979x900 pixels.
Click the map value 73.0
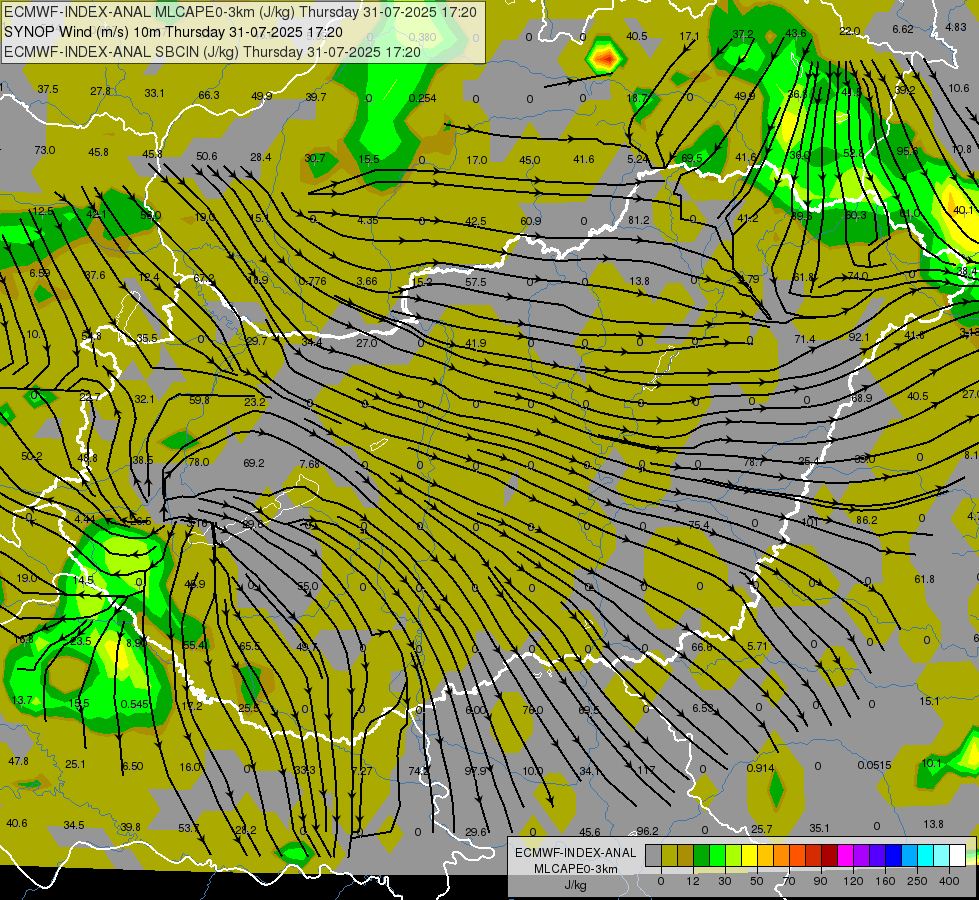point(45,150)
